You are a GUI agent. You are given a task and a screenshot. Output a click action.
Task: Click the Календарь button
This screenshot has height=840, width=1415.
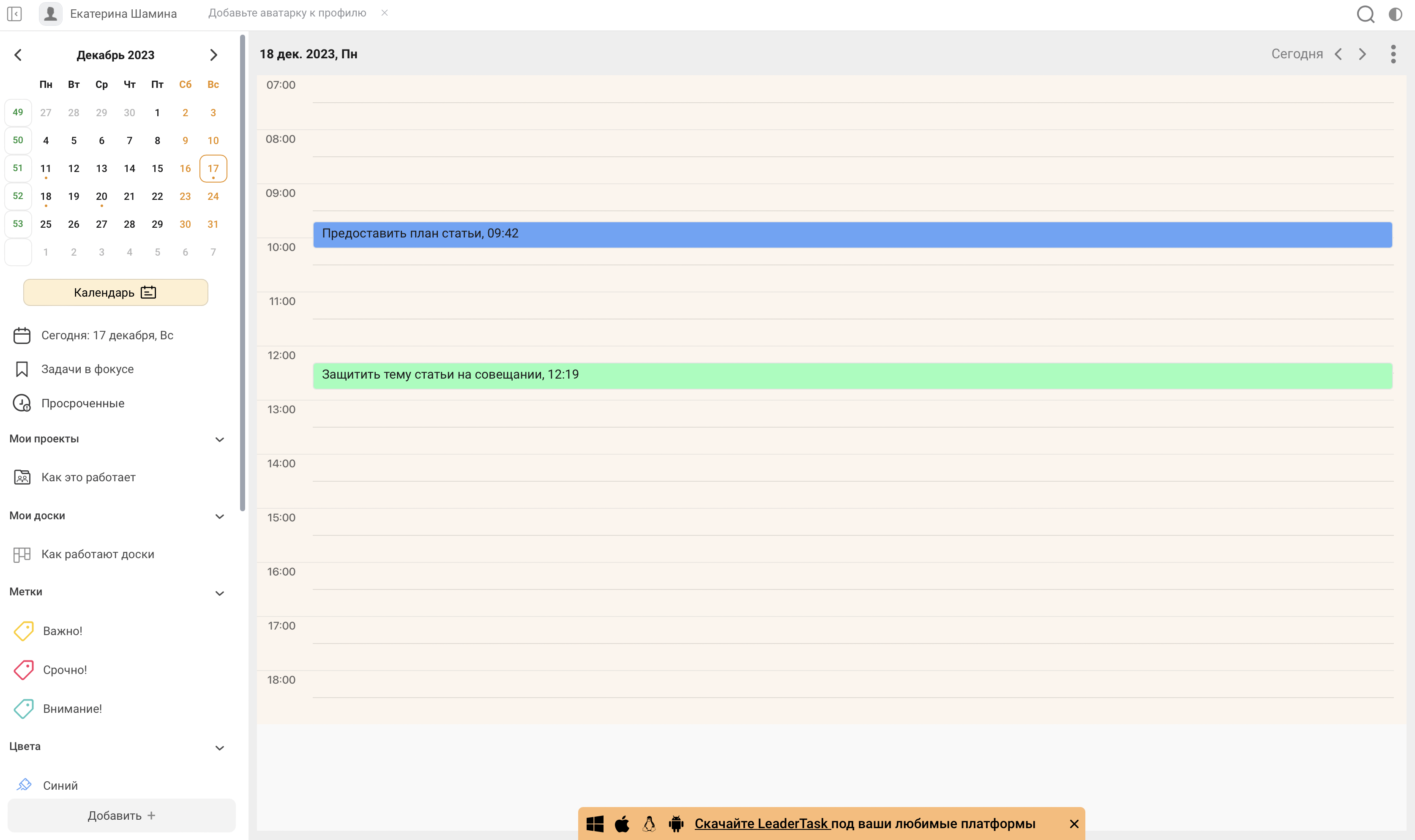(x=115, y=292)
